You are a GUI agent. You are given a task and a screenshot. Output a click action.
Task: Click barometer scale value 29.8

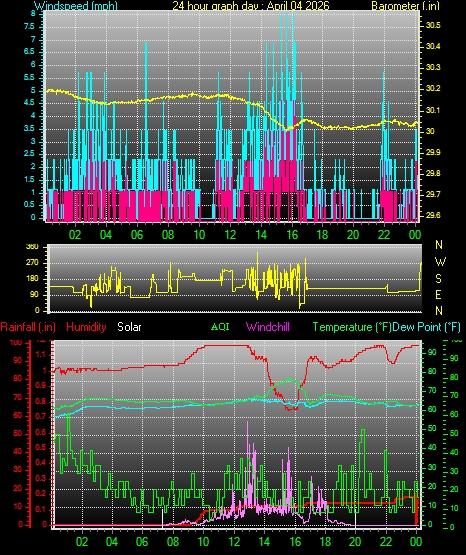click(433, 173)
